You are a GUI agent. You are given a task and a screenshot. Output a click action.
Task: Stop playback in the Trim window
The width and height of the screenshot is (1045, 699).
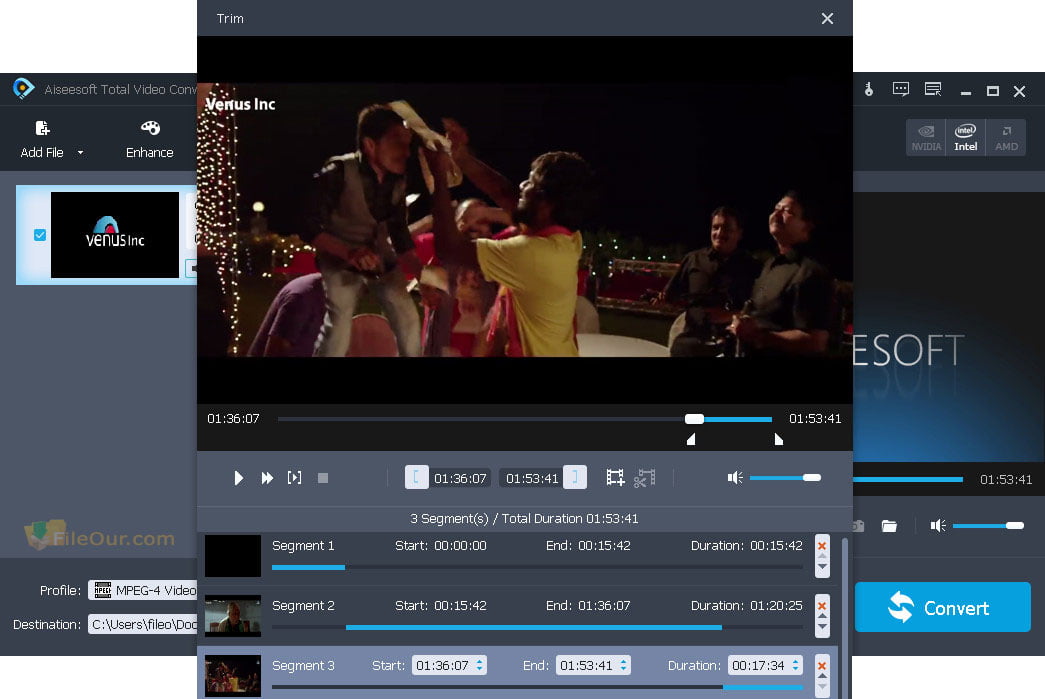pos(323,478)
